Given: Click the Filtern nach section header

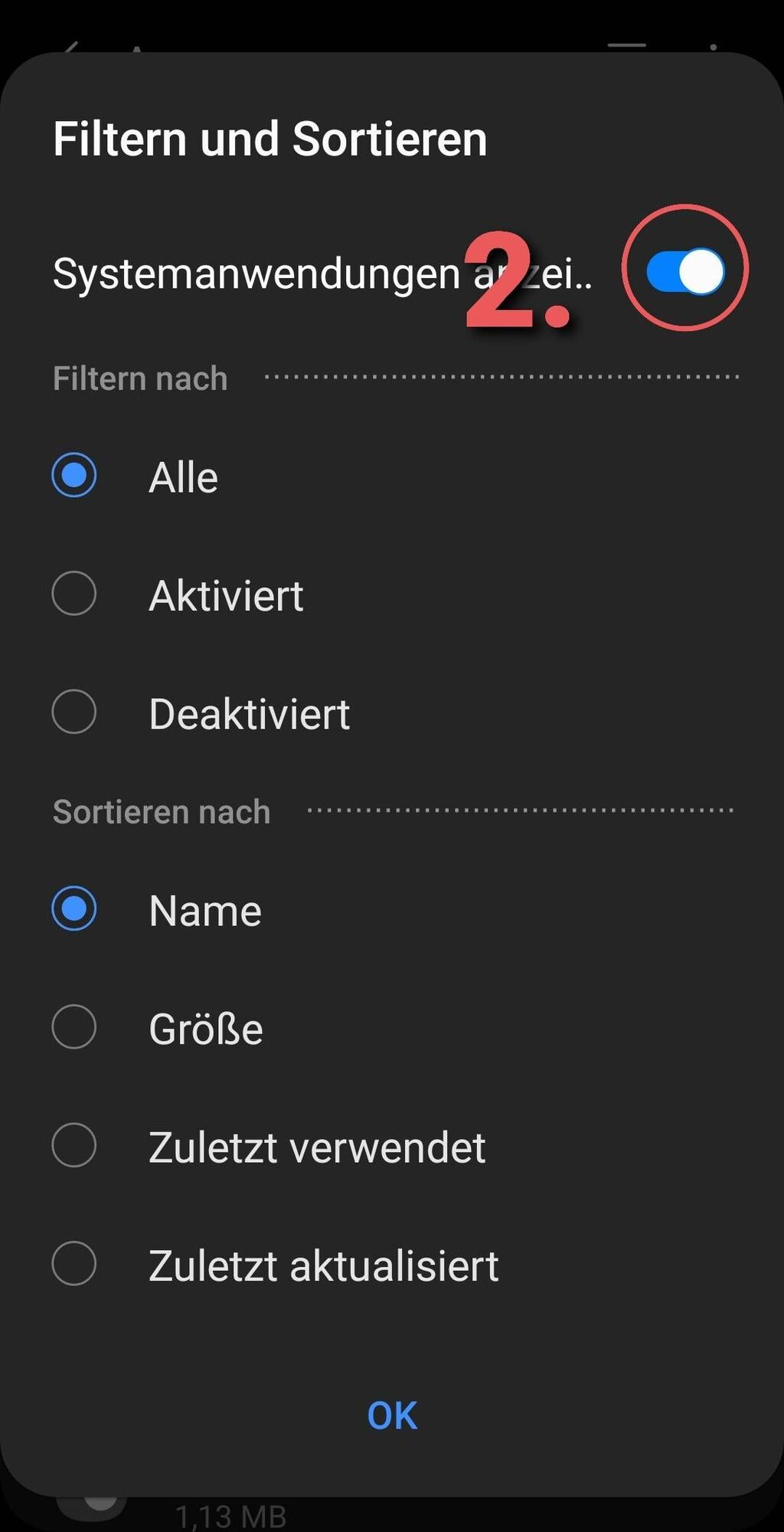Looking at the screenshot, I should coord(140,378).
